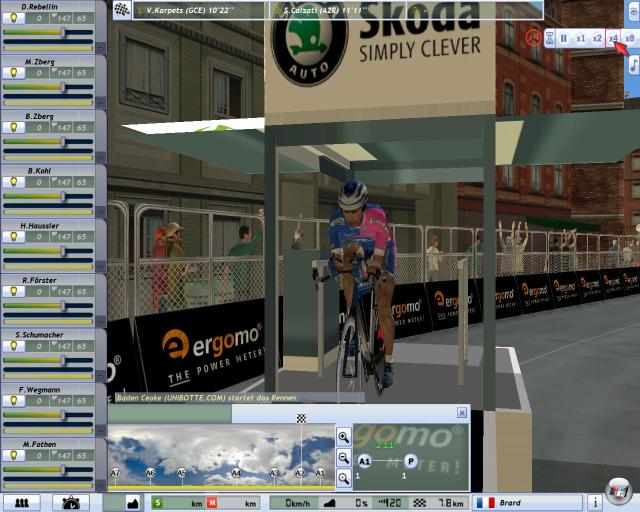Viewport: 640px width, 512px height.
Task: Pause the race simulation
Action: click(x=564, y=39)
